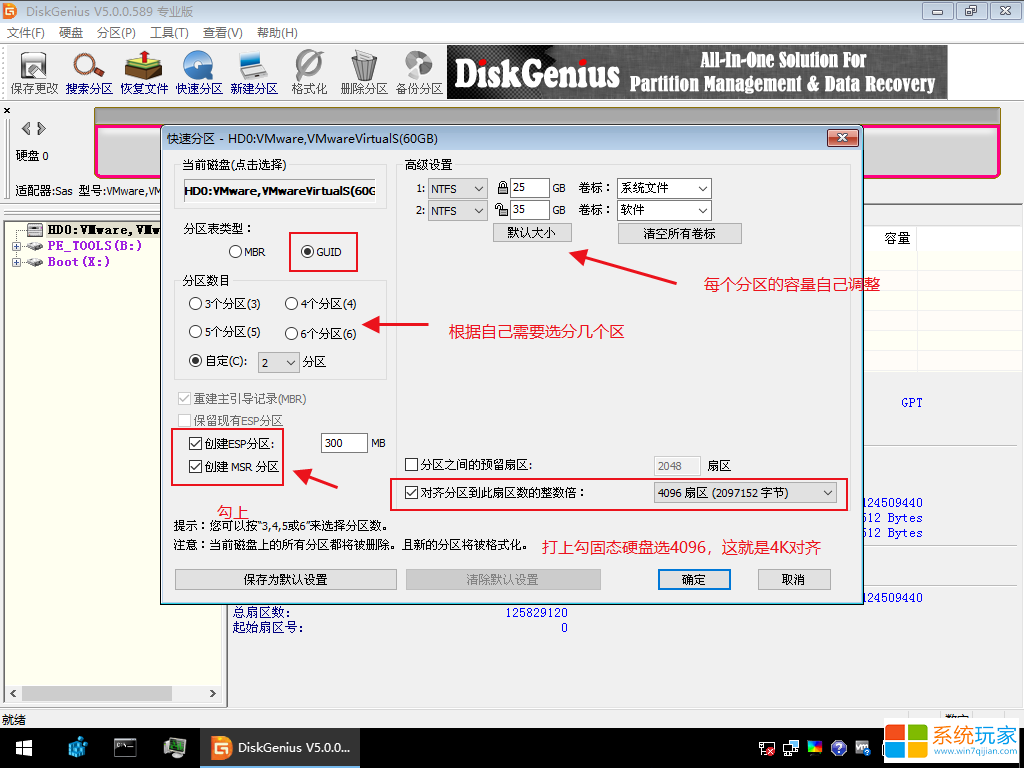The width and height of the screenshot is (1024, 768).
Task: Launch 恢复文件 from the toolbar
Action: click(x=144, y=72)
